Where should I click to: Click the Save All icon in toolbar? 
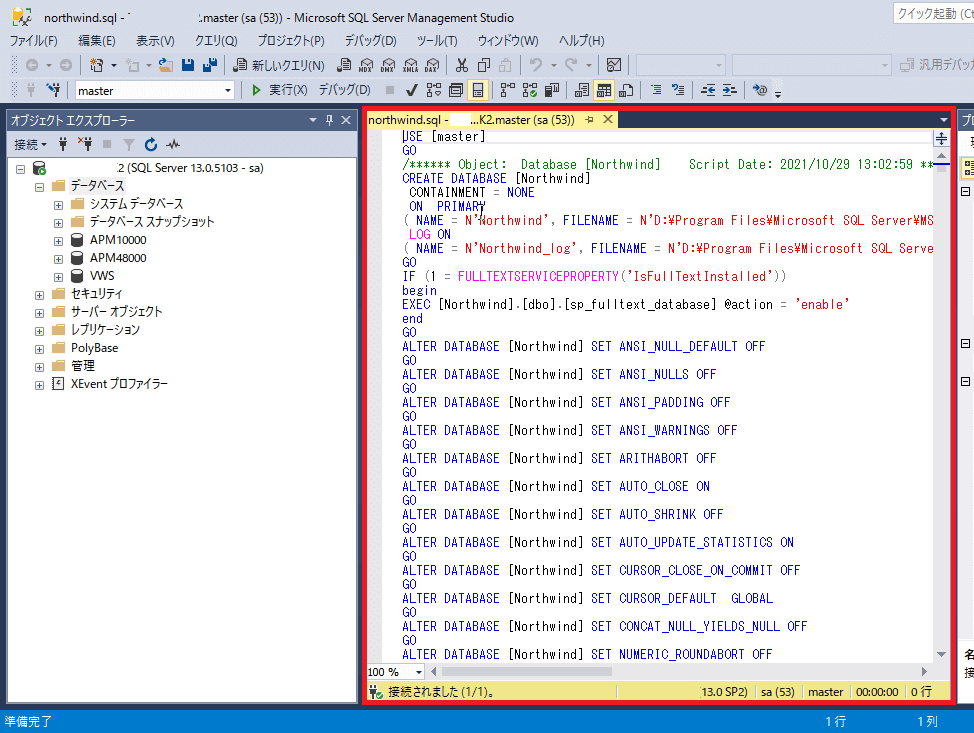tap(211, 65)
